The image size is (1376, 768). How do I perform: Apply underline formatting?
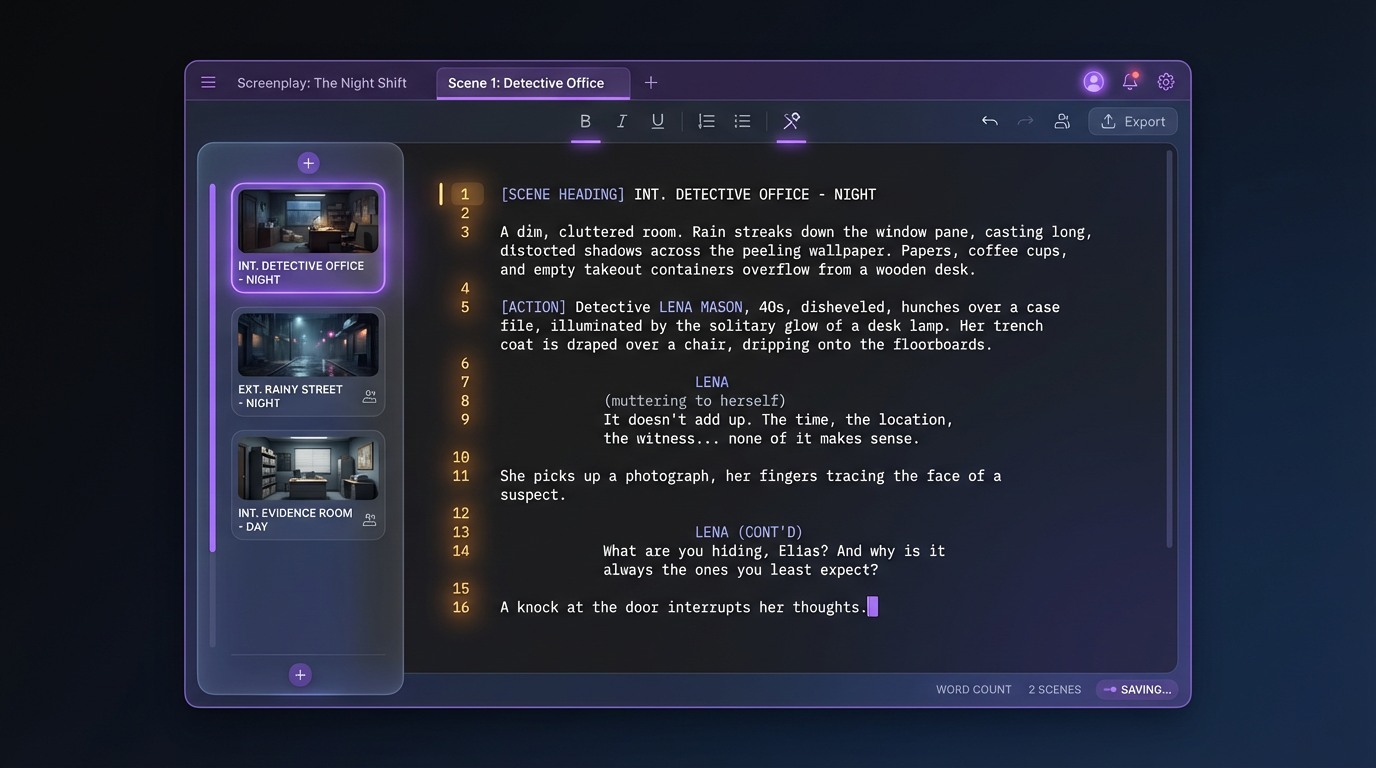658,120
